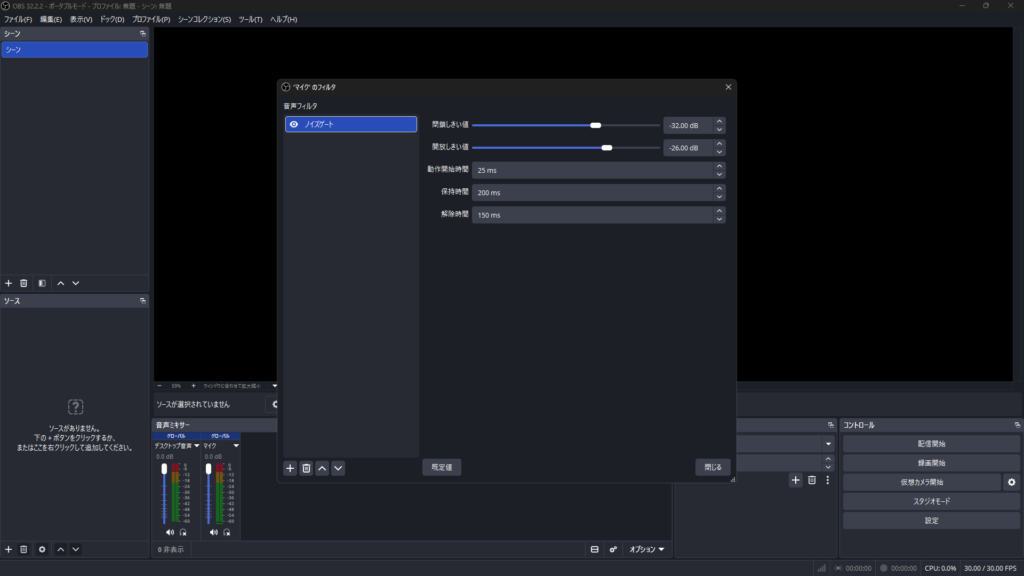This screenshot has height=576, width=1024.
Task: Click スタジオモード button
Action: [931, 502]
